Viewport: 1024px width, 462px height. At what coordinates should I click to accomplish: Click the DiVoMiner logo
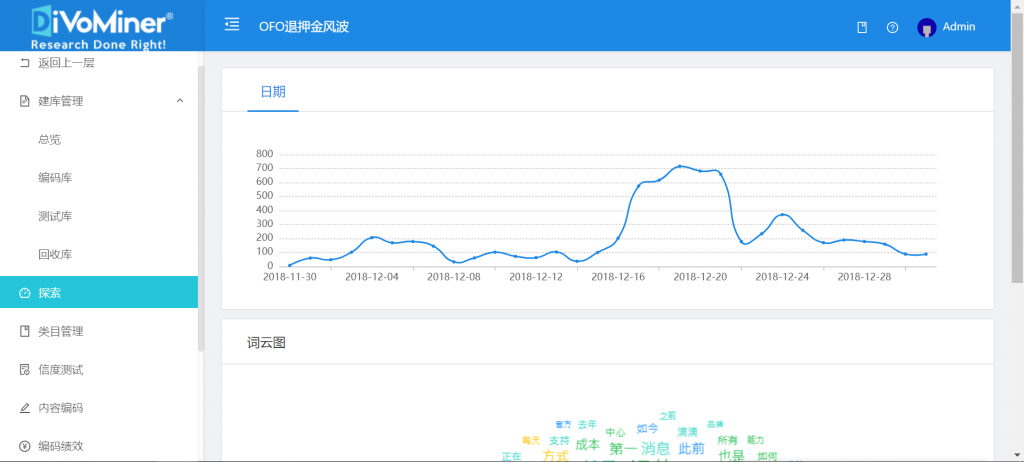pos(102,26)
